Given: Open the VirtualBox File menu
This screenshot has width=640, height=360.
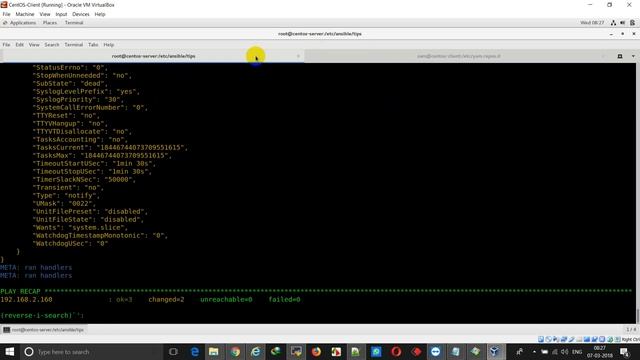Looking at the screenshot, I should tap(6, 14).
